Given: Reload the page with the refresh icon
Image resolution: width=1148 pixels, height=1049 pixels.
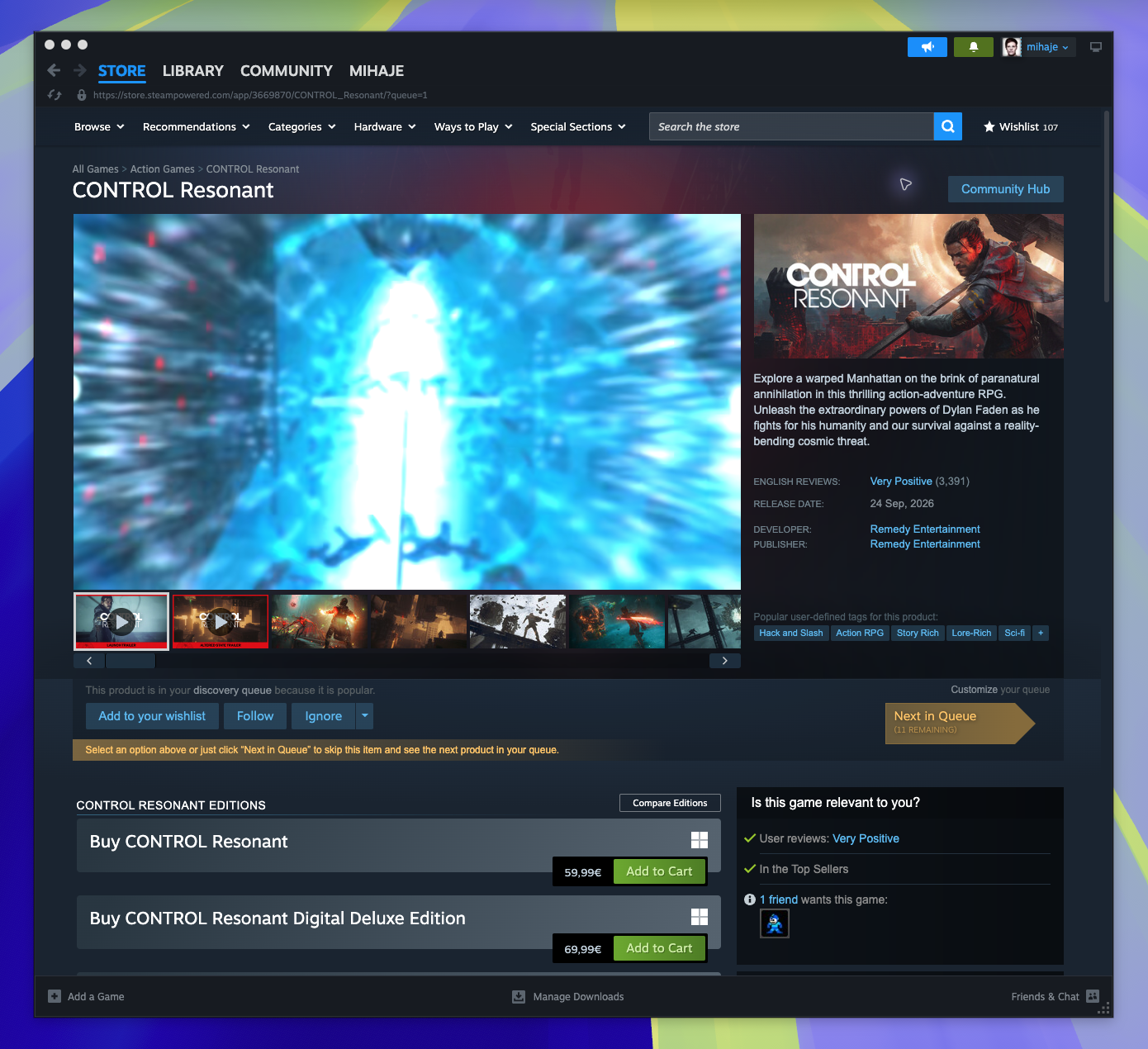Looking at the screenshot, I should (55, 95).
